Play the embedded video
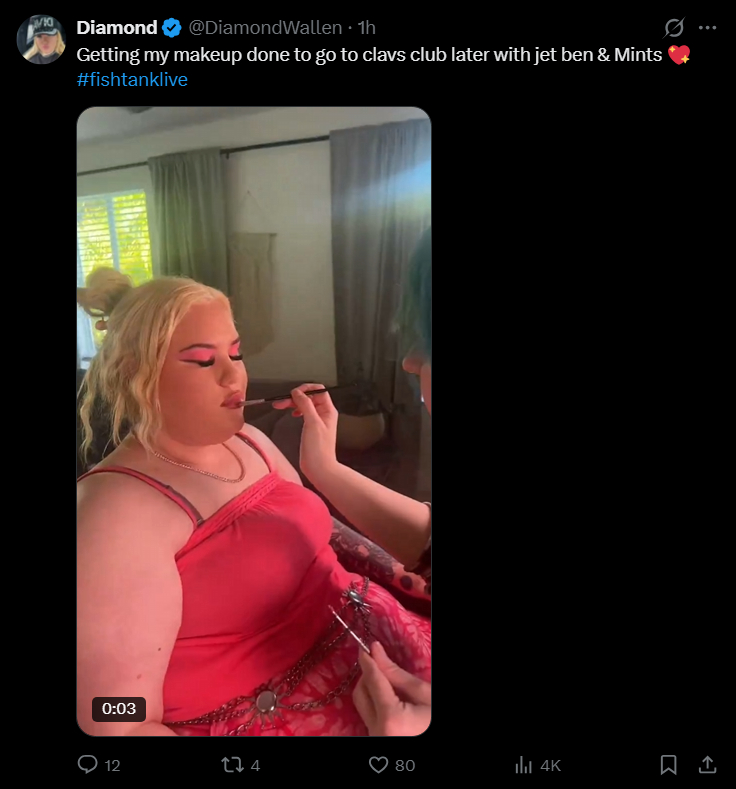 click(254, 421)
